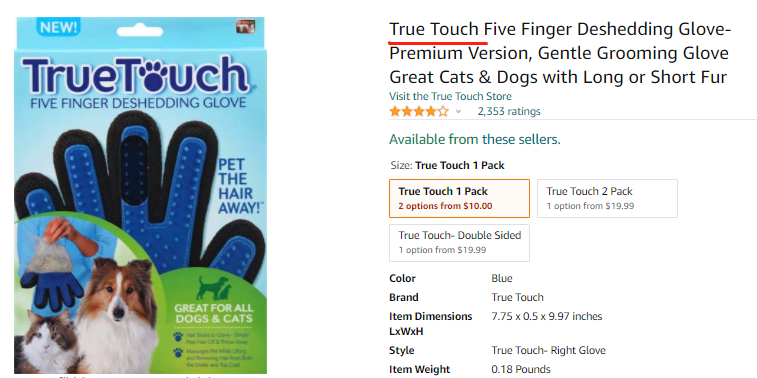Viewport: 757px width, 378px height.
Task: Click the Blue color value text
Action: tap(502, 279)
